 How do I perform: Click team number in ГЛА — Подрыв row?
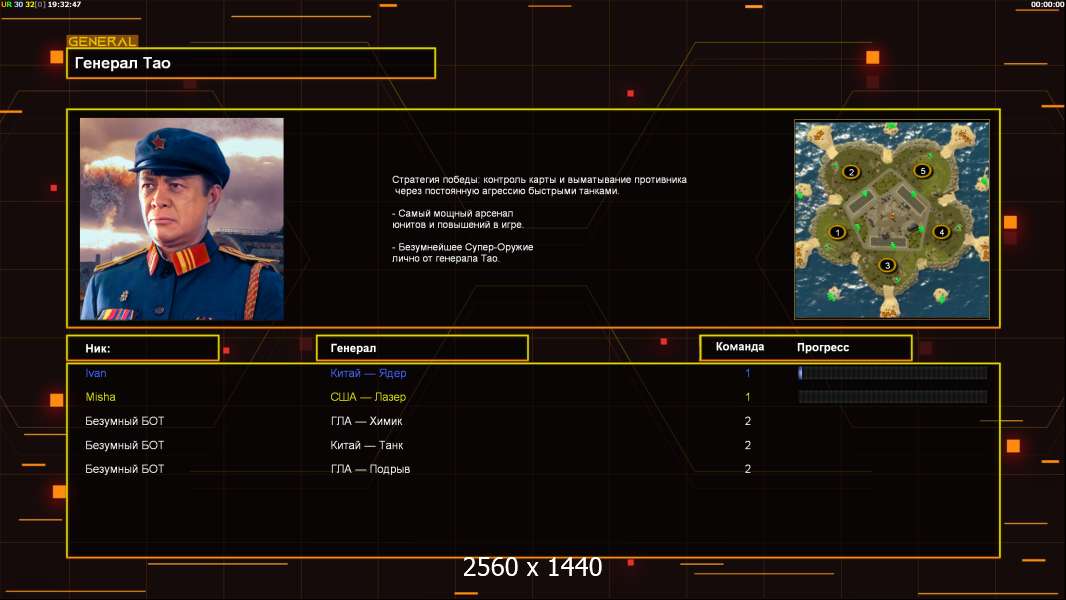click(748, 469)
